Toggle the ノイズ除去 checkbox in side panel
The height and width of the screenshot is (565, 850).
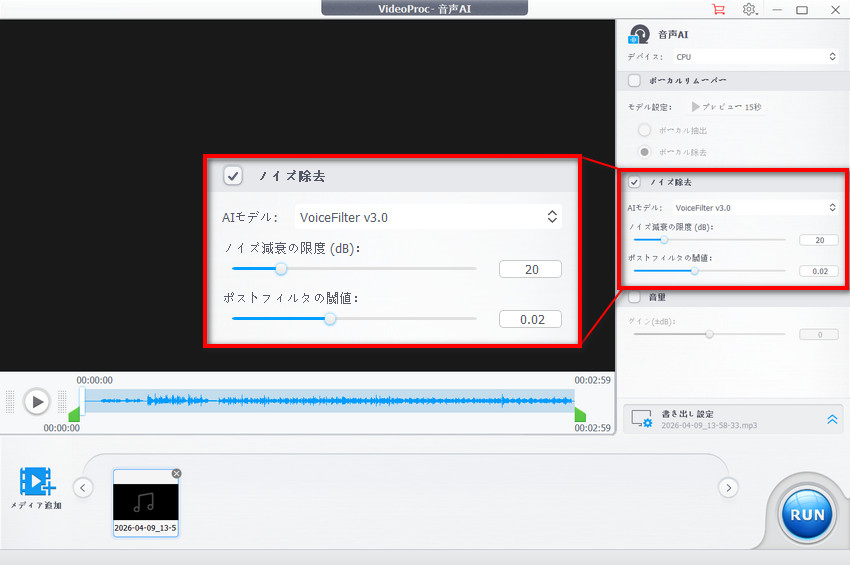click(x=634, y=182)
